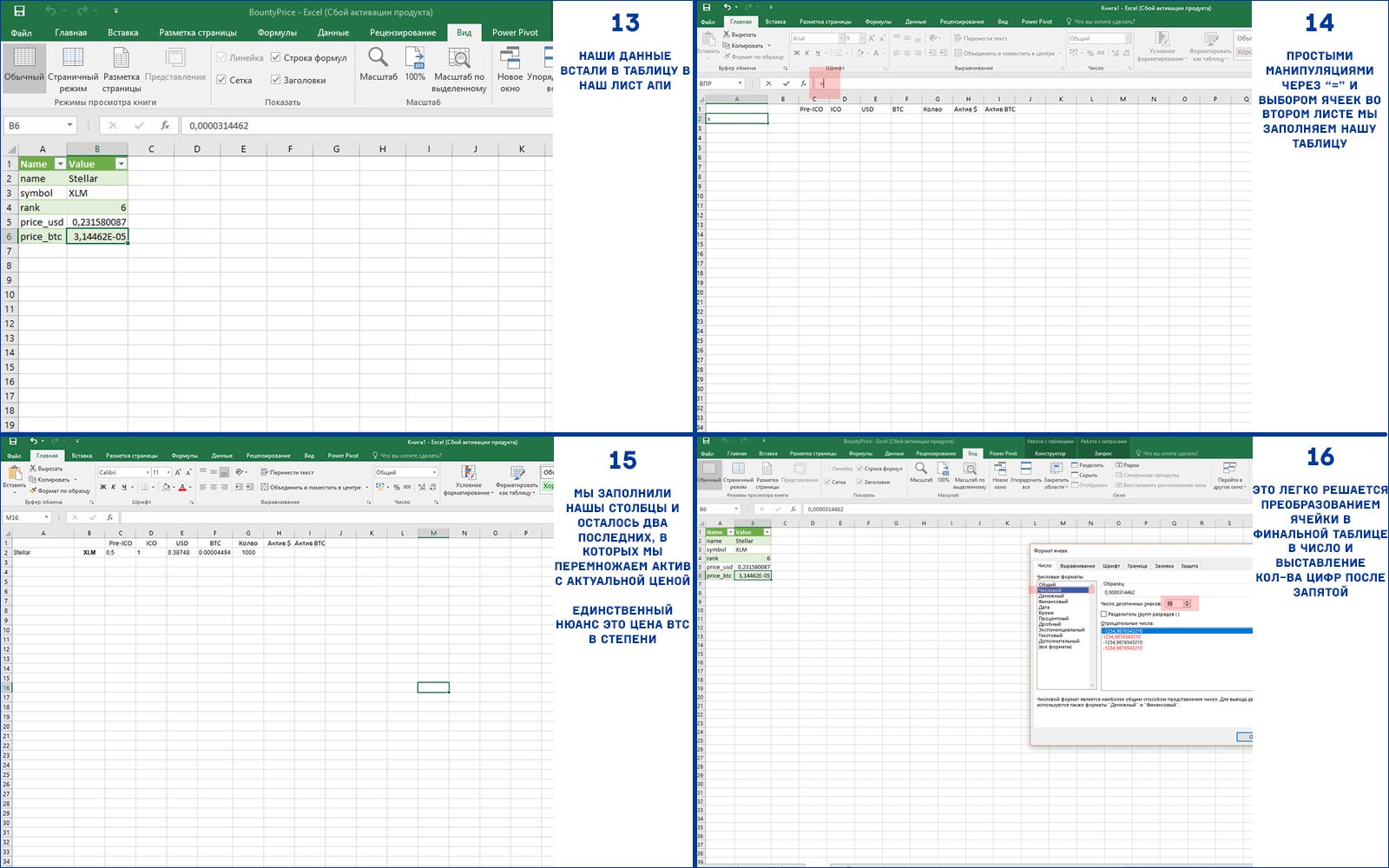Open the Value filter dropdown in step 16 table

click(767, 531)
